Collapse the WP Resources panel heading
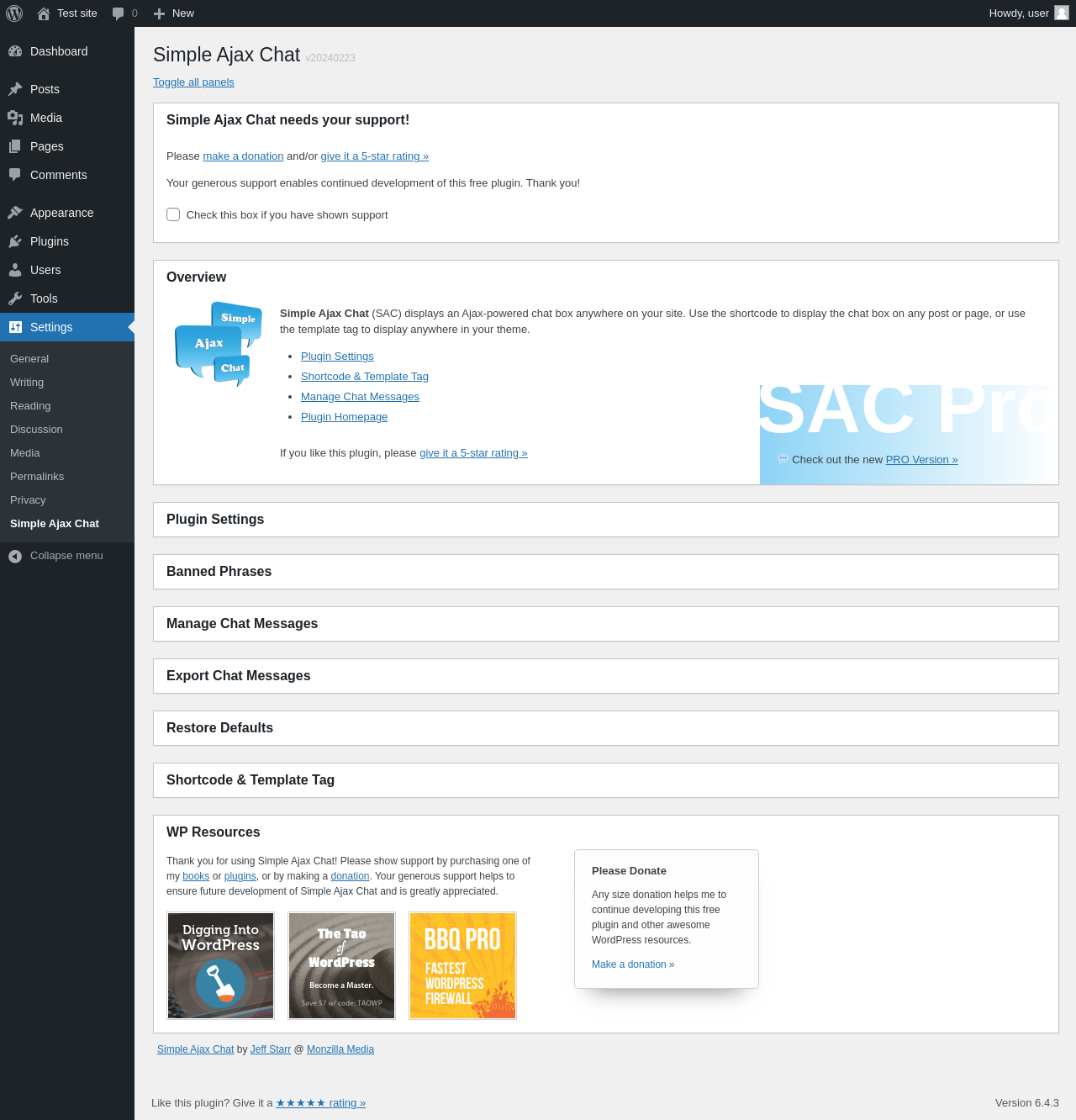 coord(605,832)
